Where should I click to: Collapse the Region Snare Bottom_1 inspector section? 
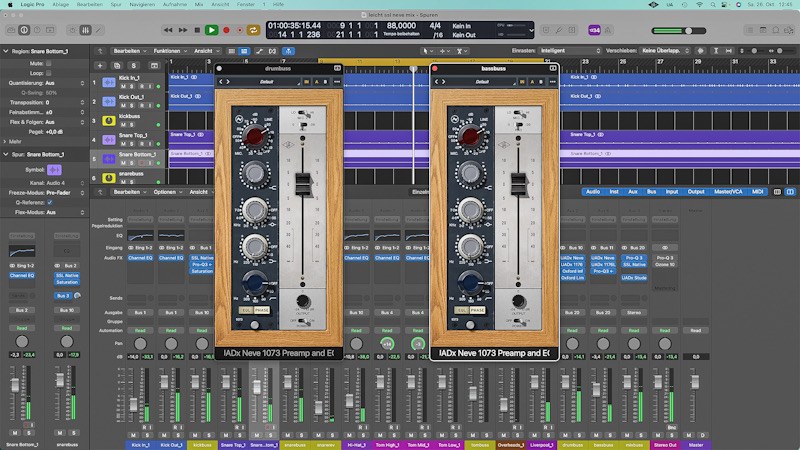click(6, 52)
